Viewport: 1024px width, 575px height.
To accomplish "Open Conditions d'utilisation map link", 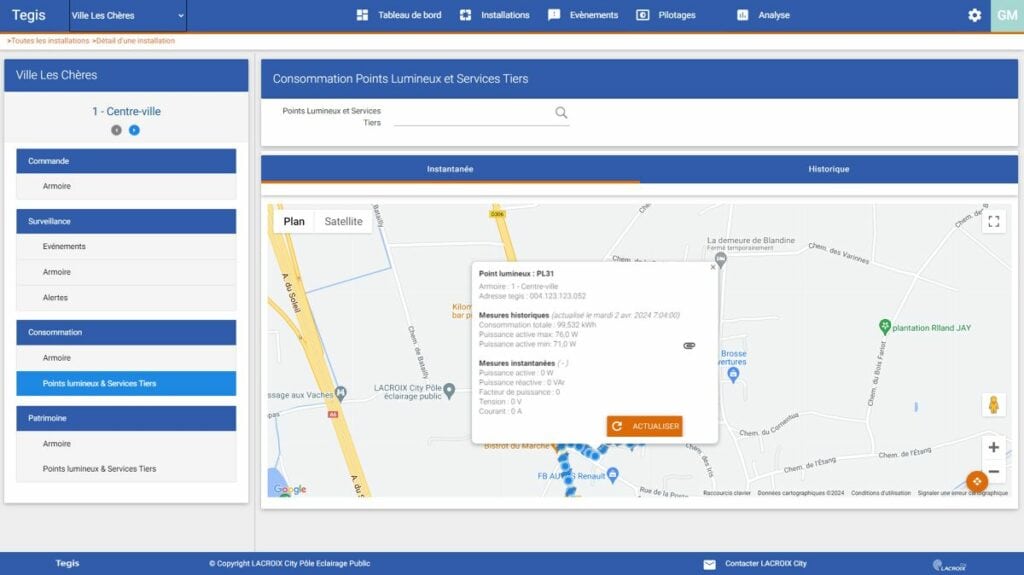I will click(x=880, y=493).
